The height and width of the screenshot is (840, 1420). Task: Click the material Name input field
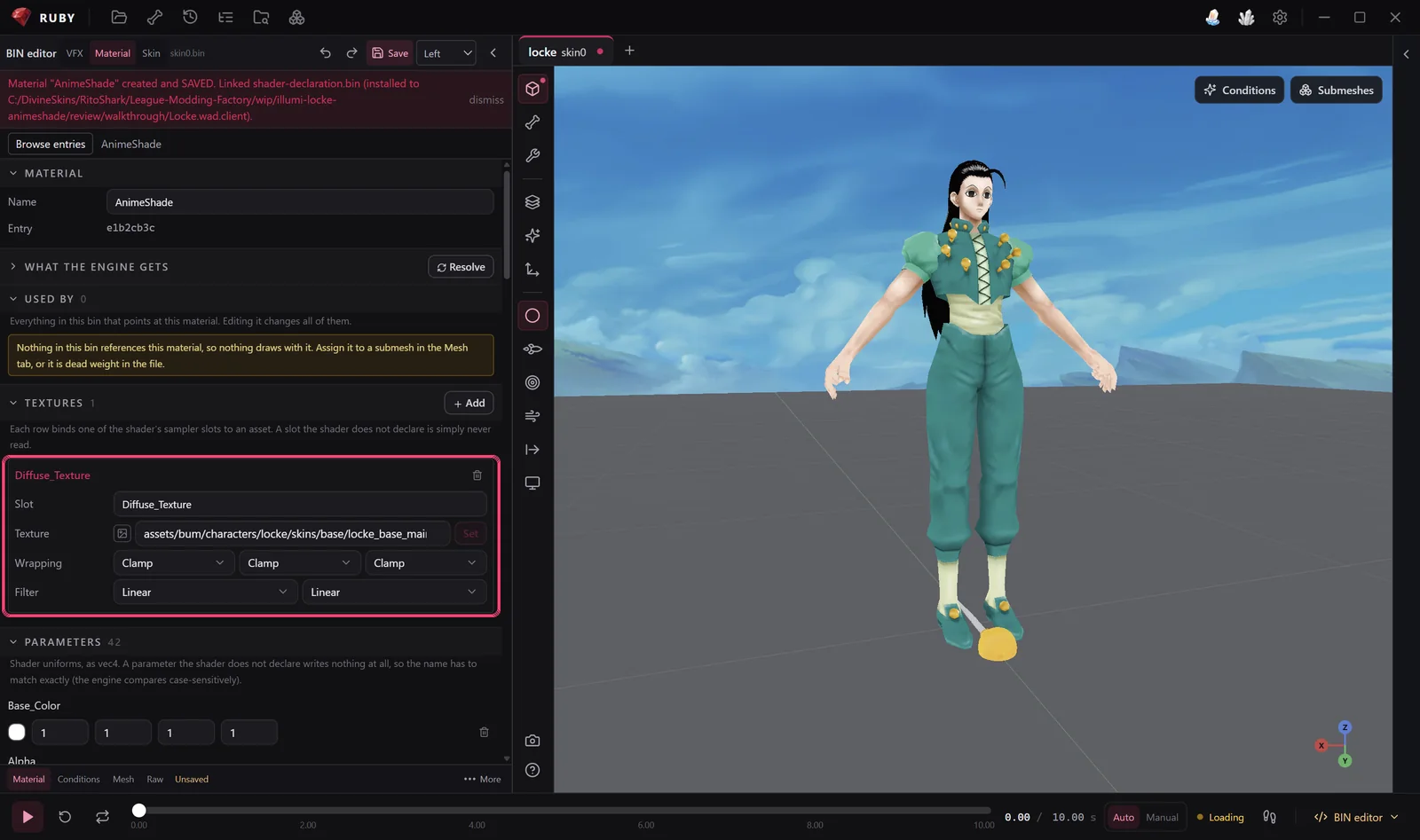300,202
